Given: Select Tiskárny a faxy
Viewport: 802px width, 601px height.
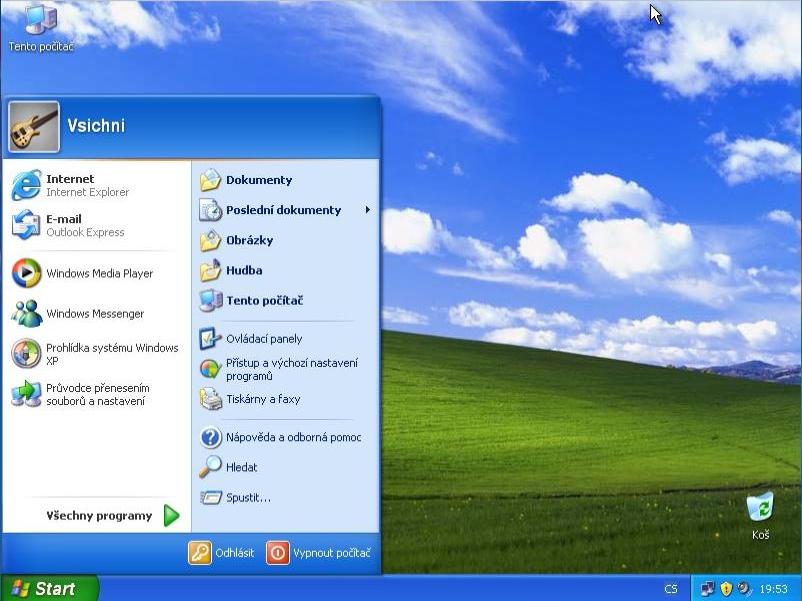Looking at the screenshot, I should click(286, 399).
